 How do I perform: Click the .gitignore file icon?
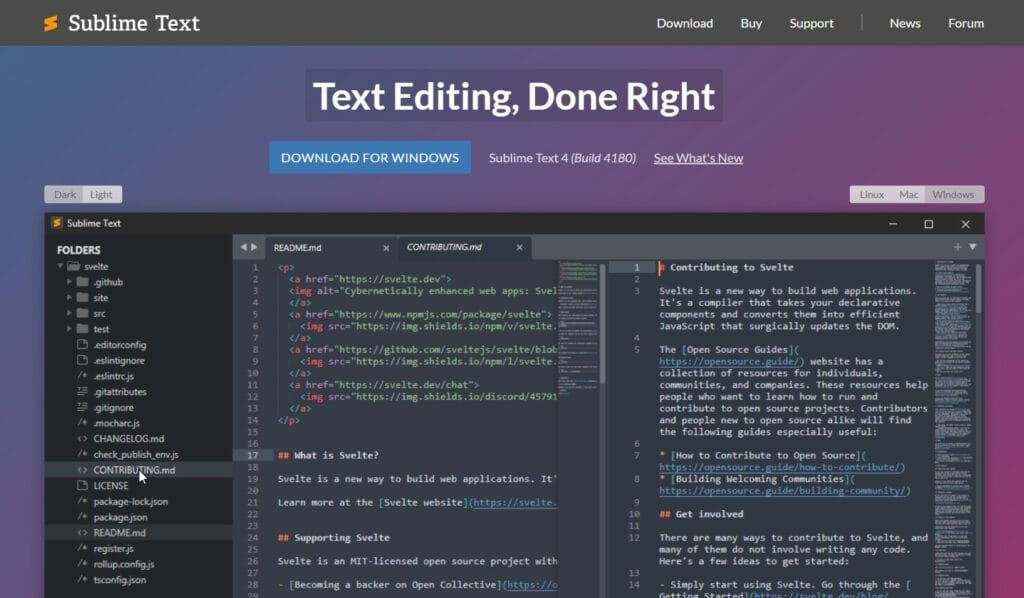[82, 407]
